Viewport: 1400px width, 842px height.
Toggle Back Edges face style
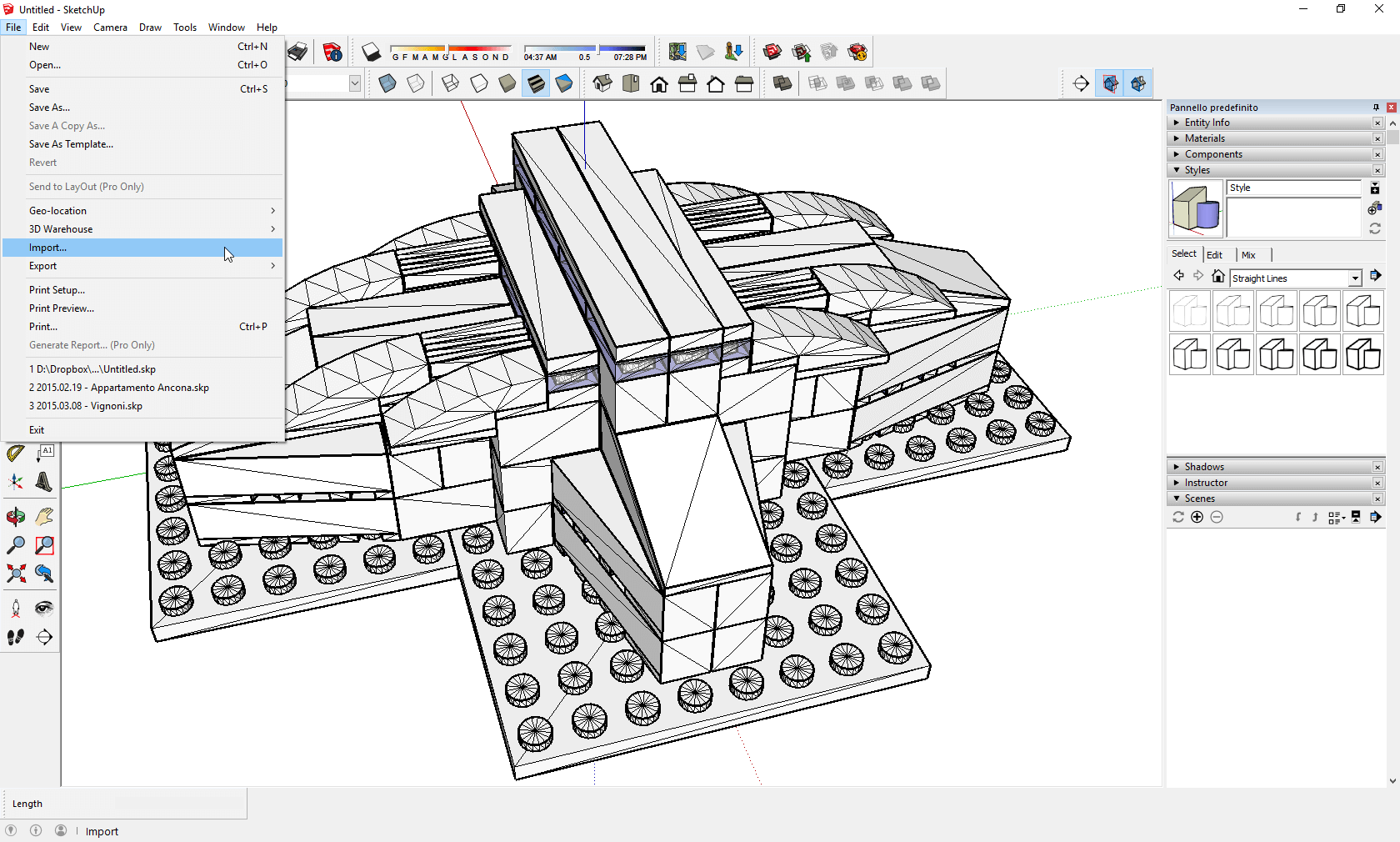click(x=416, y=83)
